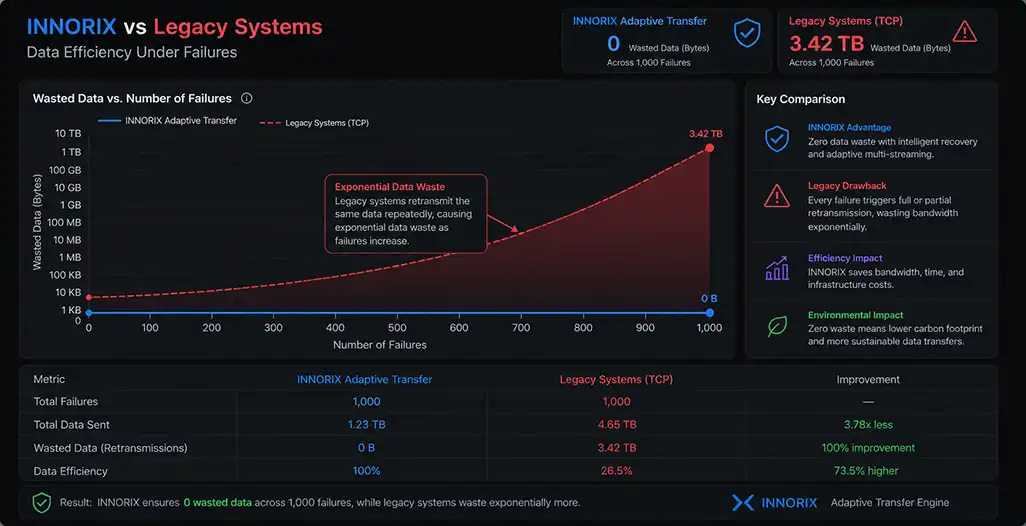Image resolution: width=1026 pixels, height=526 pixels.
Task: Click the INNORIX Adaptive Transfer table column header
Action: tap(364, 379)
